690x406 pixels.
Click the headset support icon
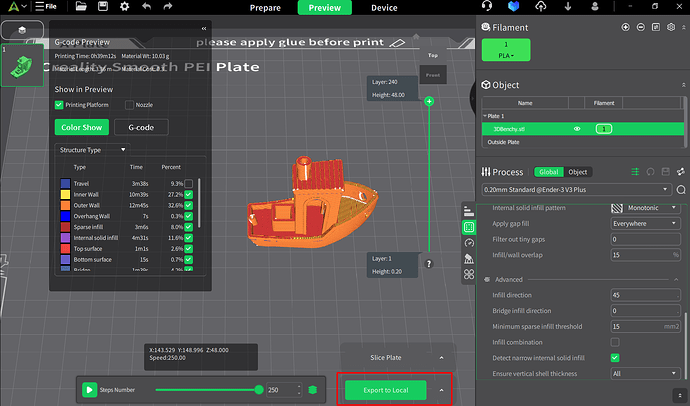pyautogui.click(x=487, y=6)
